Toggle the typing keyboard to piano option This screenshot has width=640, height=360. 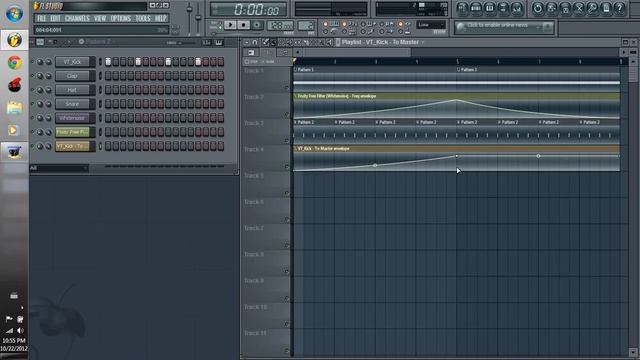(x=325, y=24)
